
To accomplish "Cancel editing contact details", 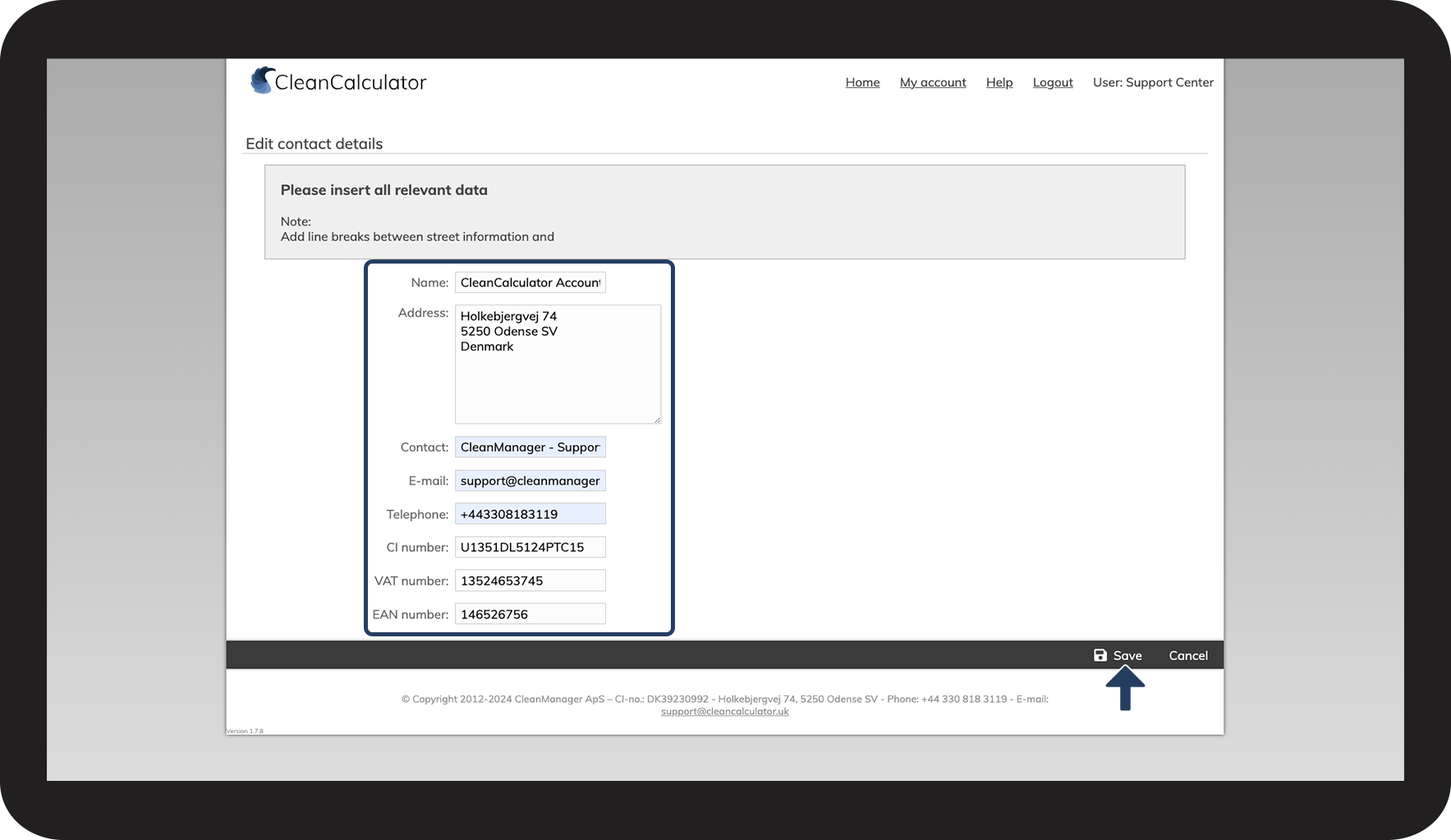I will pos(1188,655).
